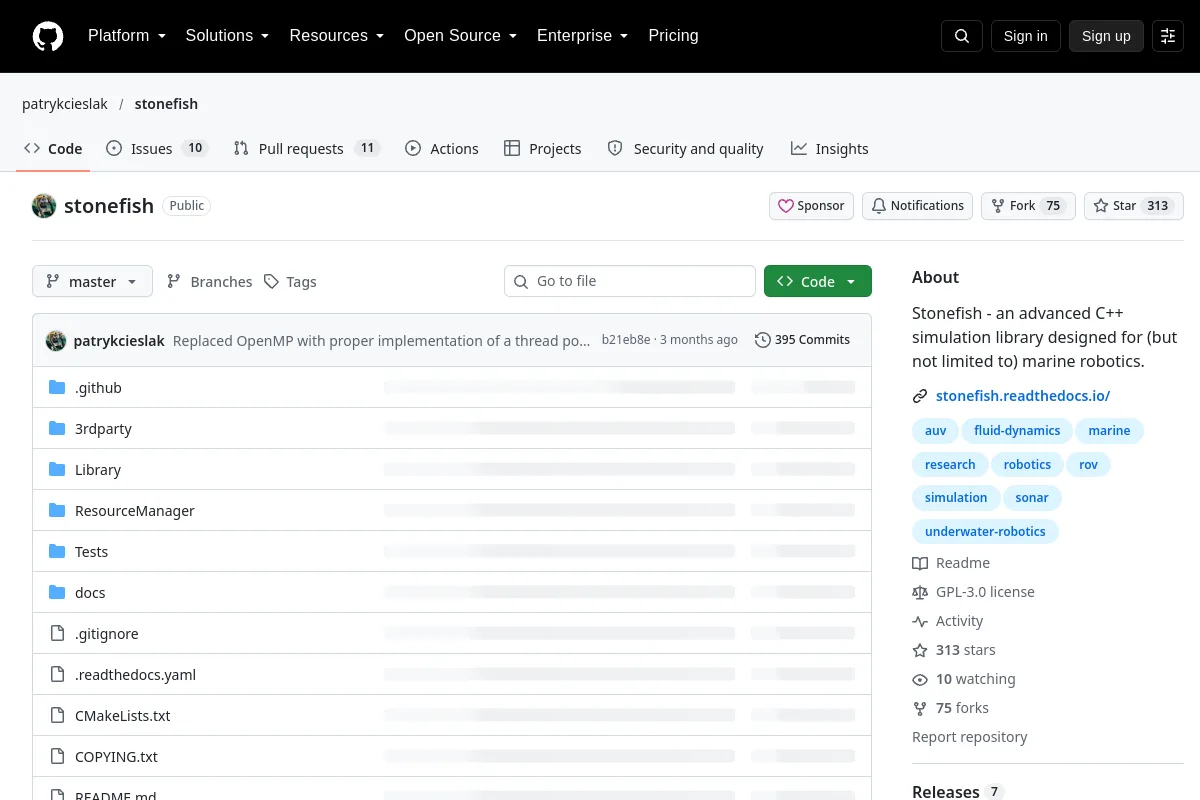Switch to the Pull requests tab
The height and width of the screenshot is (800, 1200).
coord(306,148)
